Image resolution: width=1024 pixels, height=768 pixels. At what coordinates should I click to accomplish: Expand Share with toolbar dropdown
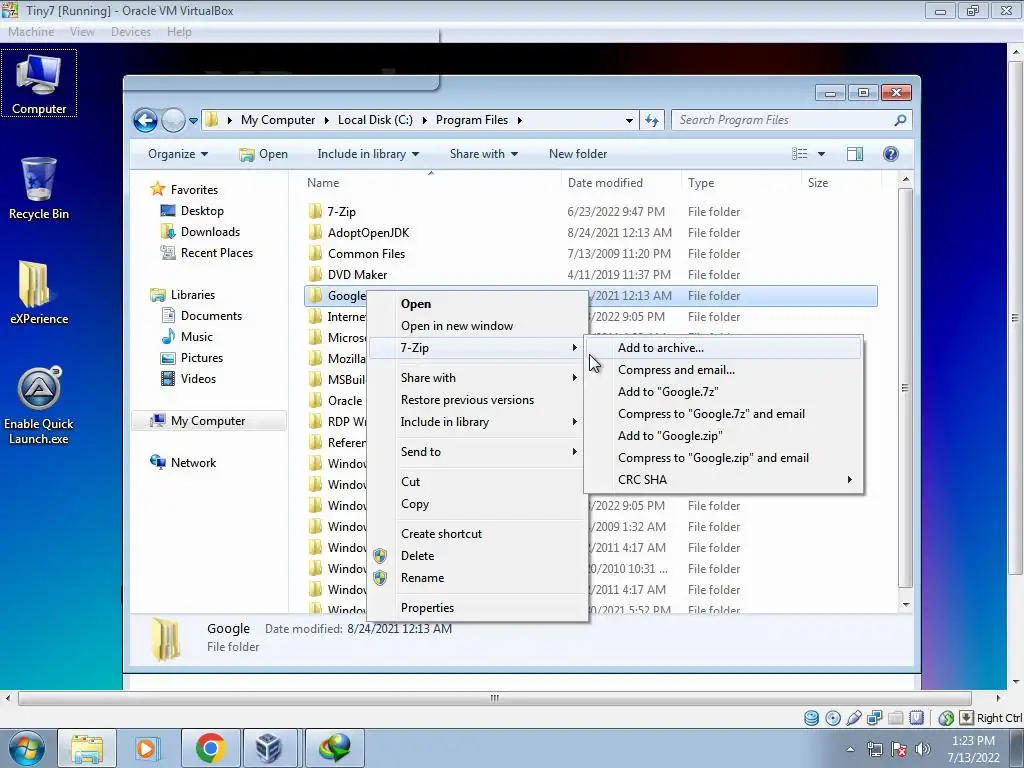click(484, 154)
